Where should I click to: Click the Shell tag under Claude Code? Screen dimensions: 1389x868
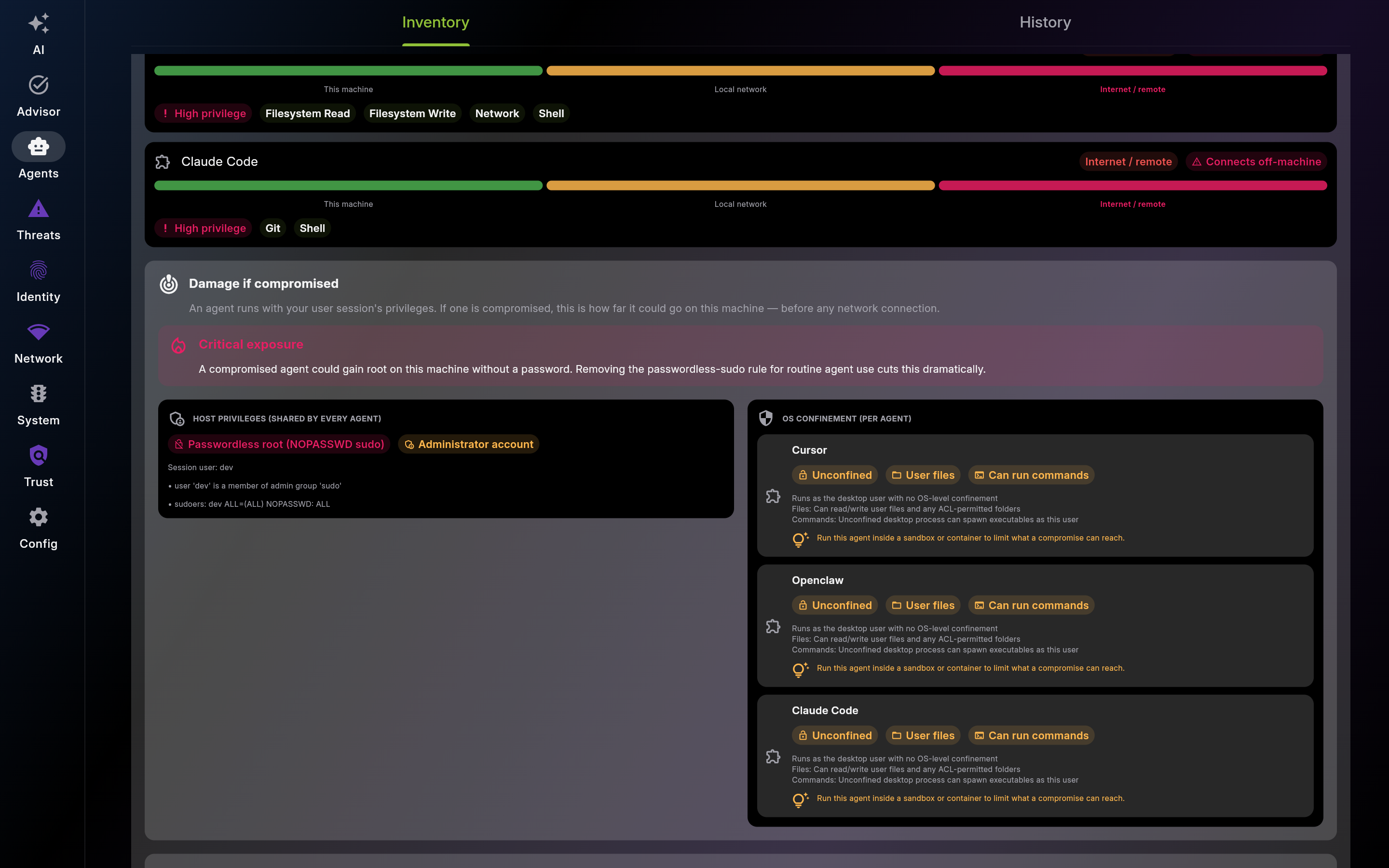pyautogui.click(x=312, y=229)
